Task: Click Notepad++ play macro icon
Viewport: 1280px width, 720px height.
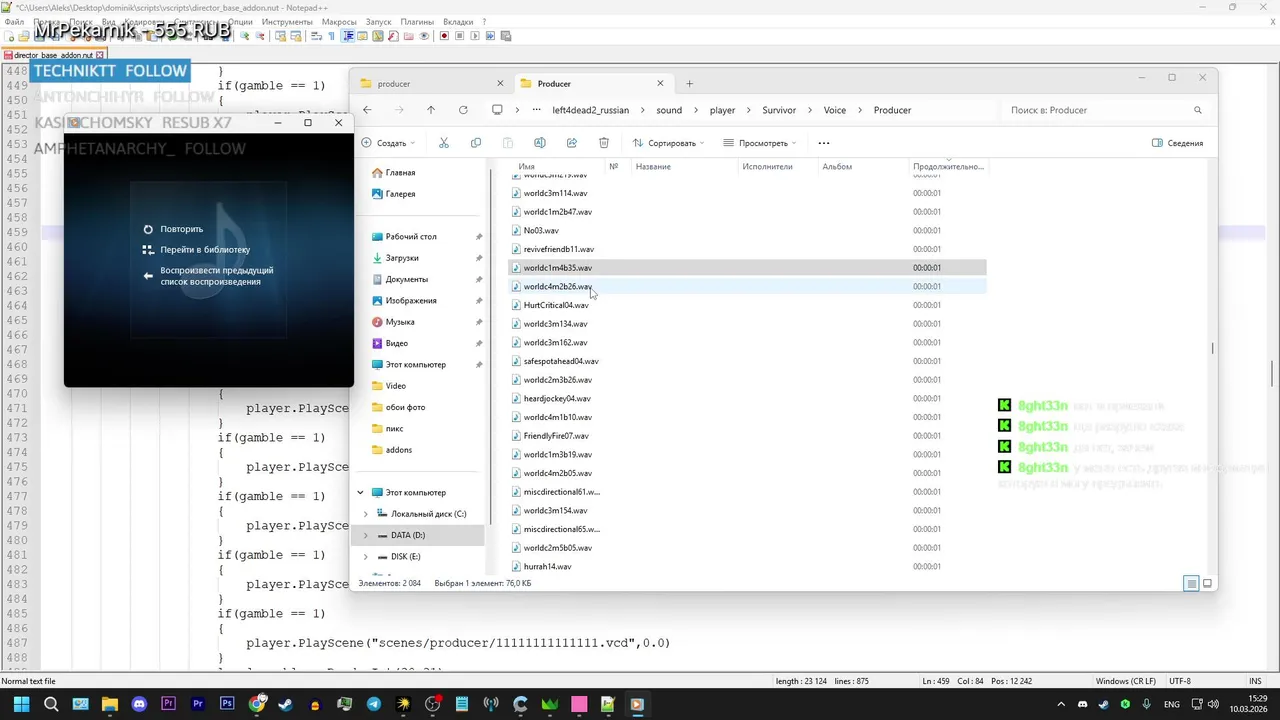Action: 475,36
